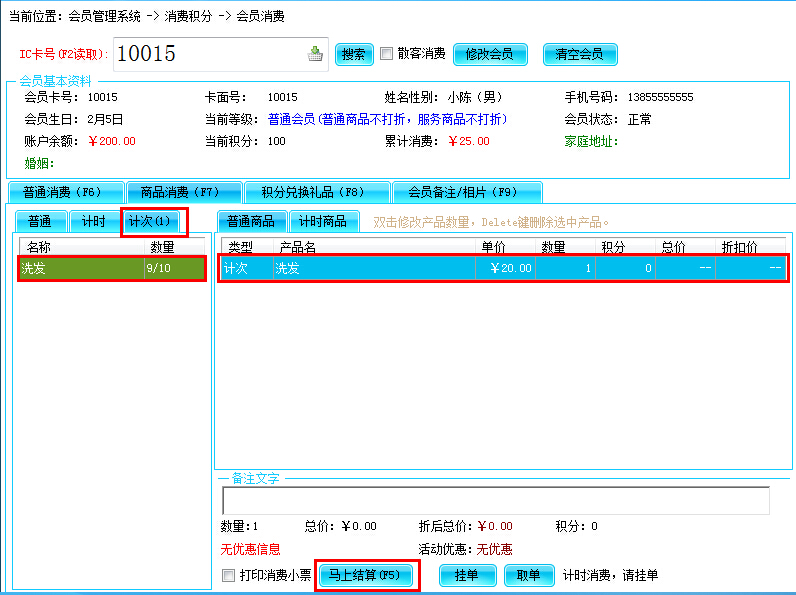Screen dimensions: 796x595
Task: Click the 马上结算 (F5) button
Action: coord(365,575)
